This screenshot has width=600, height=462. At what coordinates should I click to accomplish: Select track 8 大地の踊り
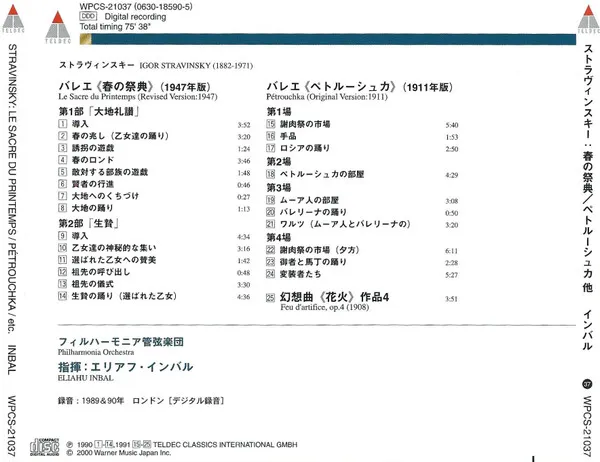[x=93, y=208]
